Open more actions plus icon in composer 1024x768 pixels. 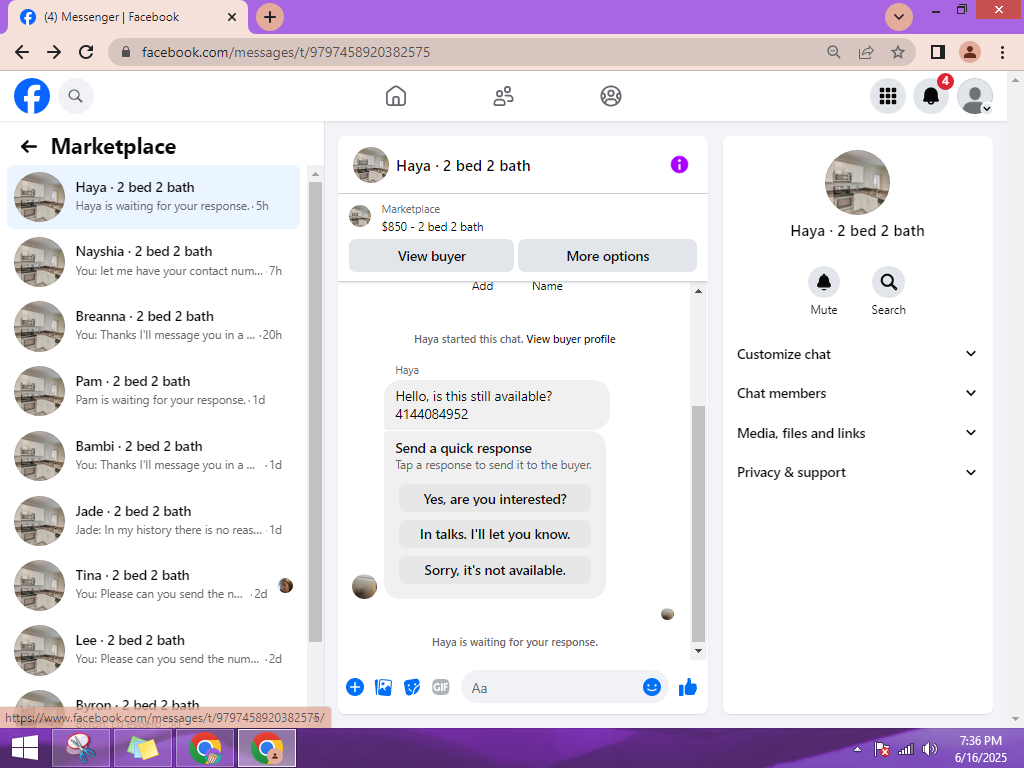(355, 687)
